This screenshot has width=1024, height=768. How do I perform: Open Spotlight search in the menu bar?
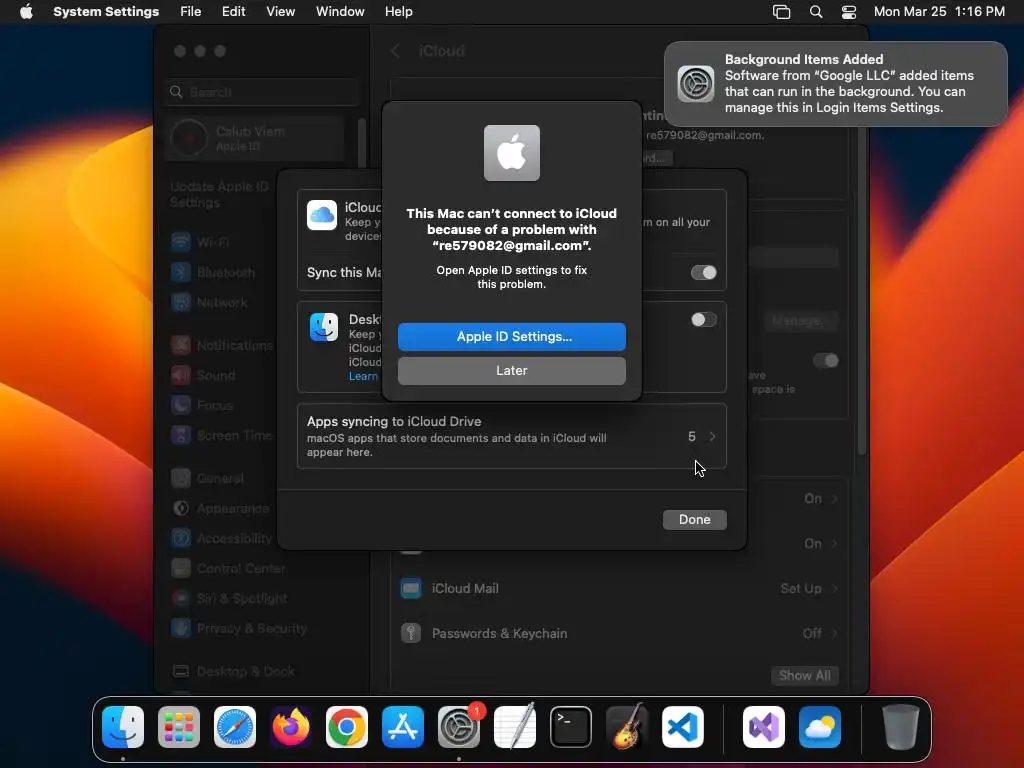pyautogui.click(x=816, y=12)
